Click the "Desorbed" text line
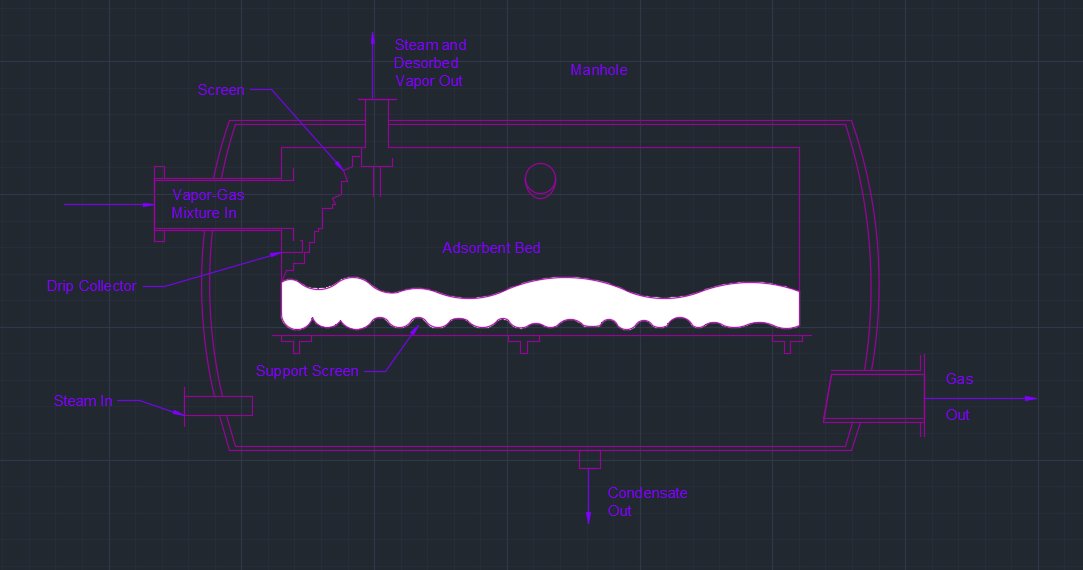Viewport: 1083px width, 570px height. tap(426, 63)
